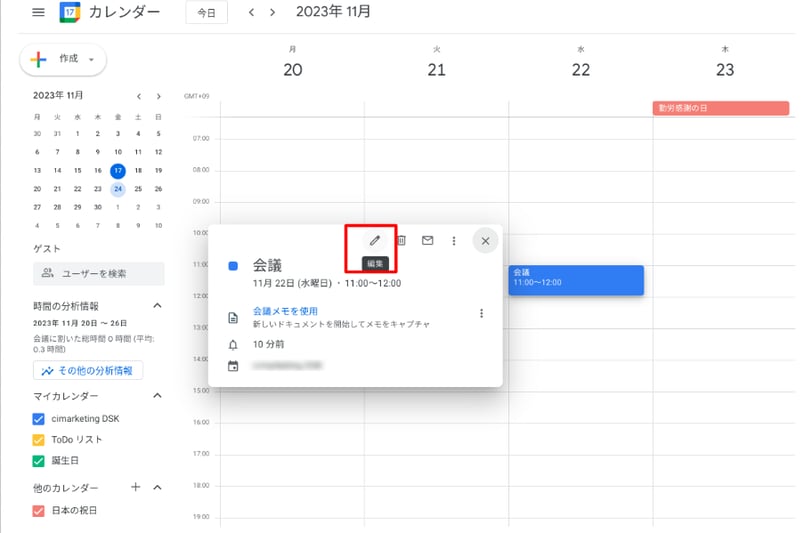Open その他の分析情報 button
The height and width of the screenshot is (533, 804).
[88, 370]
